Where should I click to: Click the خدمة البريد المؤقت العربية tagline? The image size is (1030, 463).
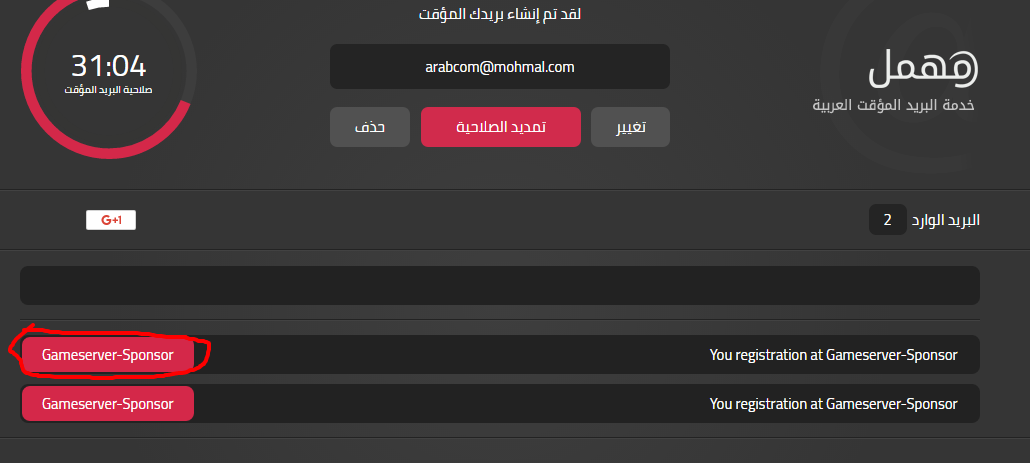pos(895,105)
